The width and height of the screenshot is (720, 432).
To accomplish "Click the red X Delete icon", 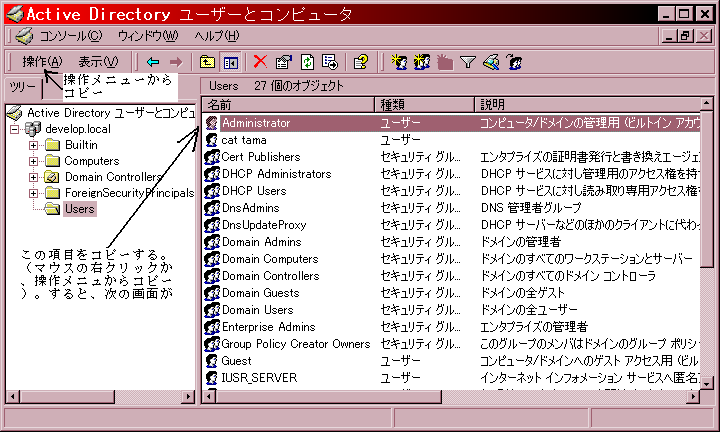I will pos(260,61).
